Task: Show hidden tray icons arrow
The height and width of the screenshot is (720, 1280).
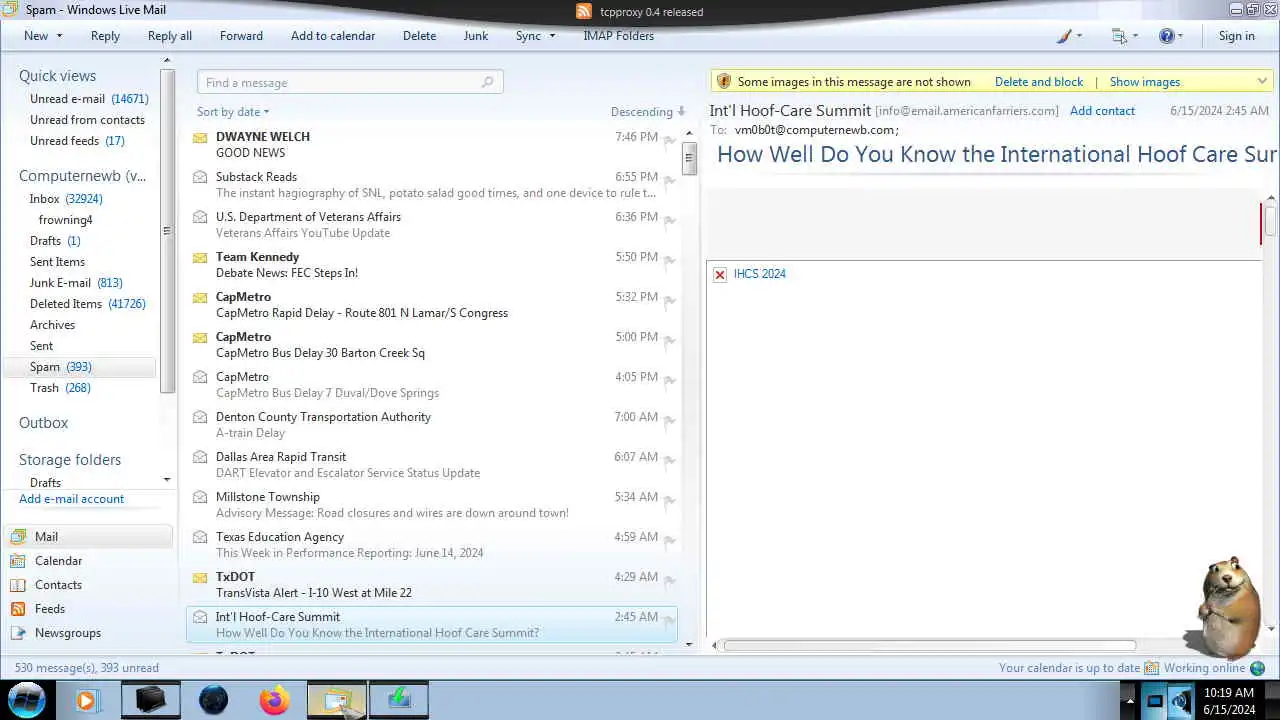Action: 1129,701
